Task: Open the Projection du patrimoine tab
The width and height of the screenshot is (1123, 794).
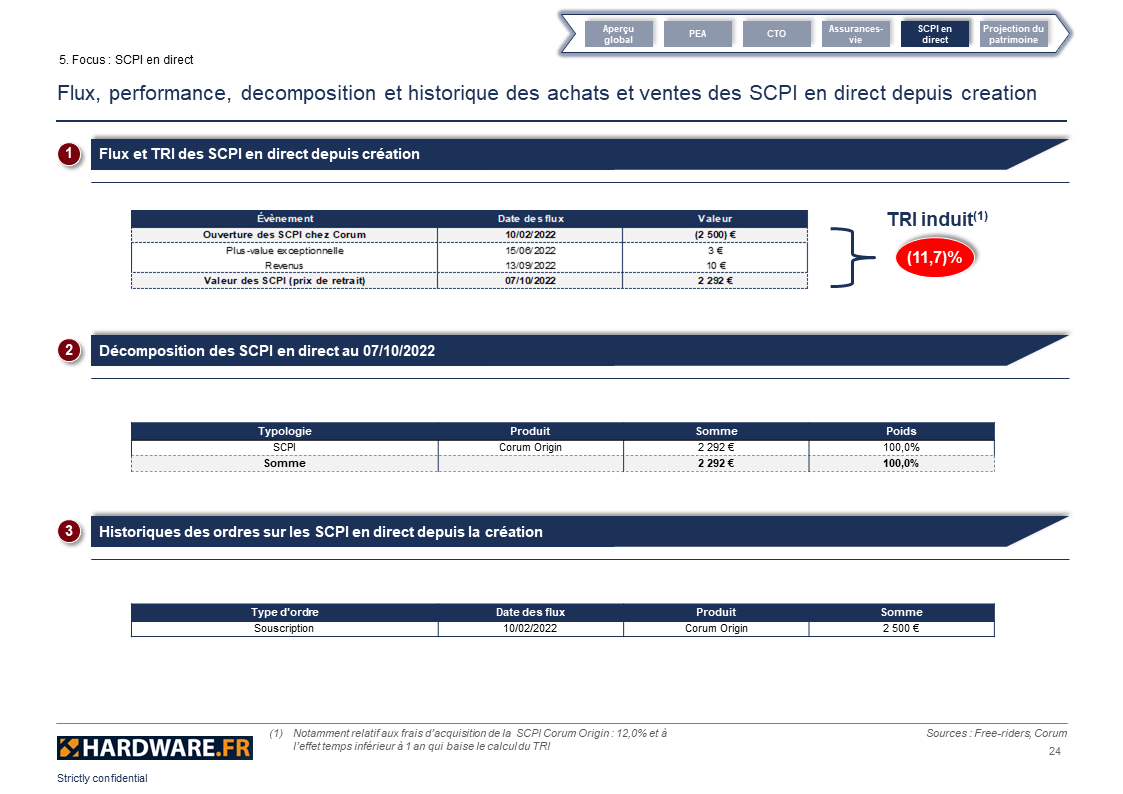Action: (1013, 34)
